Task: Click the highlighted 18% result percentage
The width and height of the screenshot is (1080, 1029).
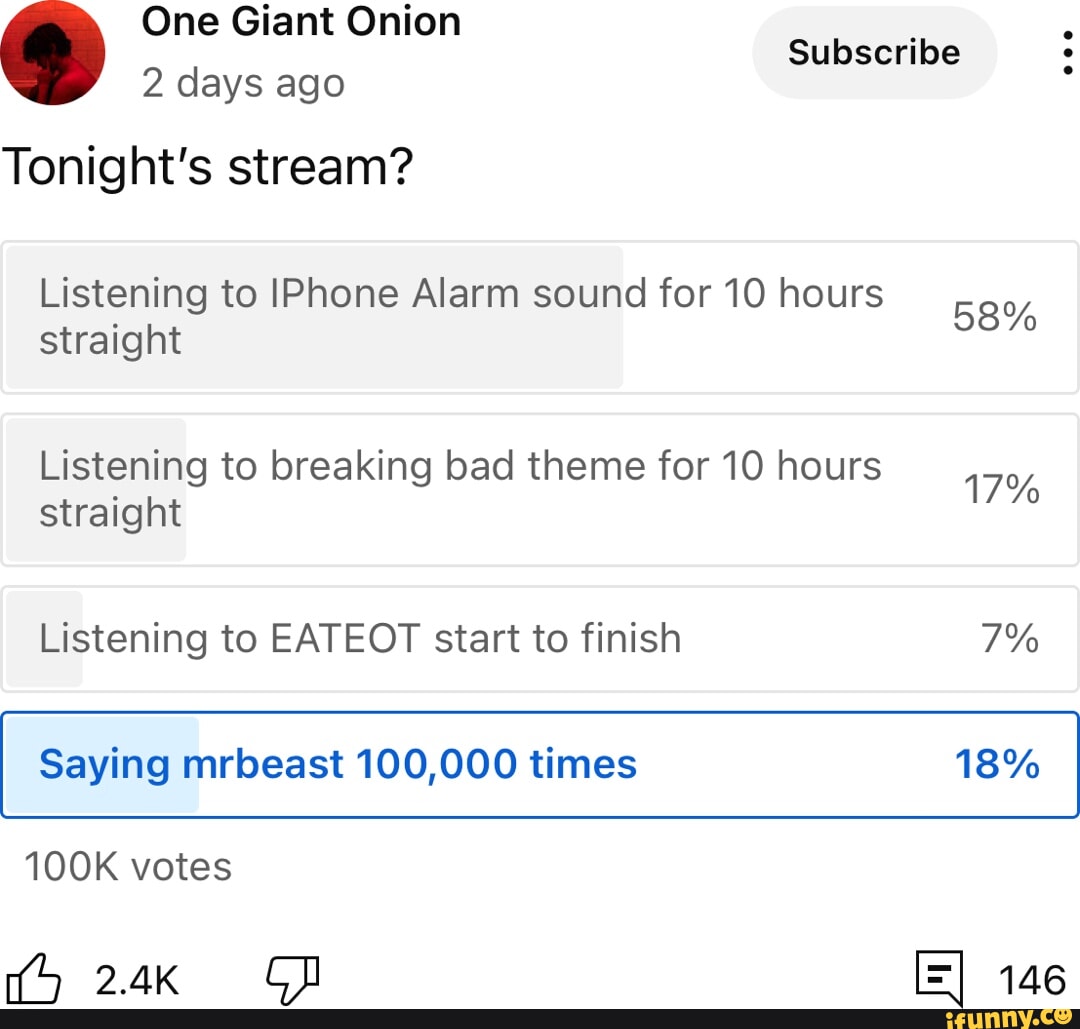Action: click(997, 765)
